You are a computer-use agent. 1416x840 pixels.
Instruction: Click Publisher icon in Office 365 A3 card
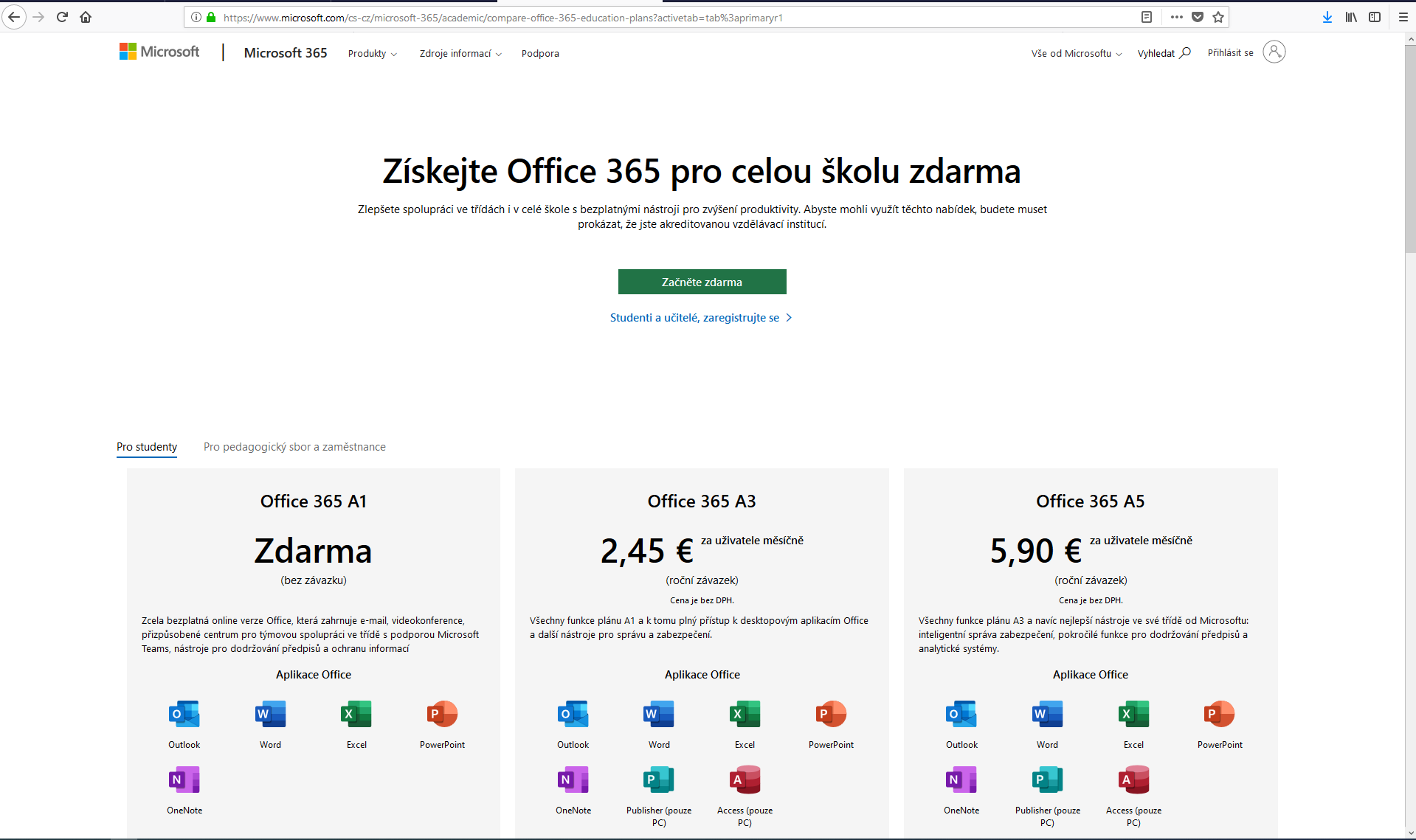pyautogui.click(x=659, y=780)
